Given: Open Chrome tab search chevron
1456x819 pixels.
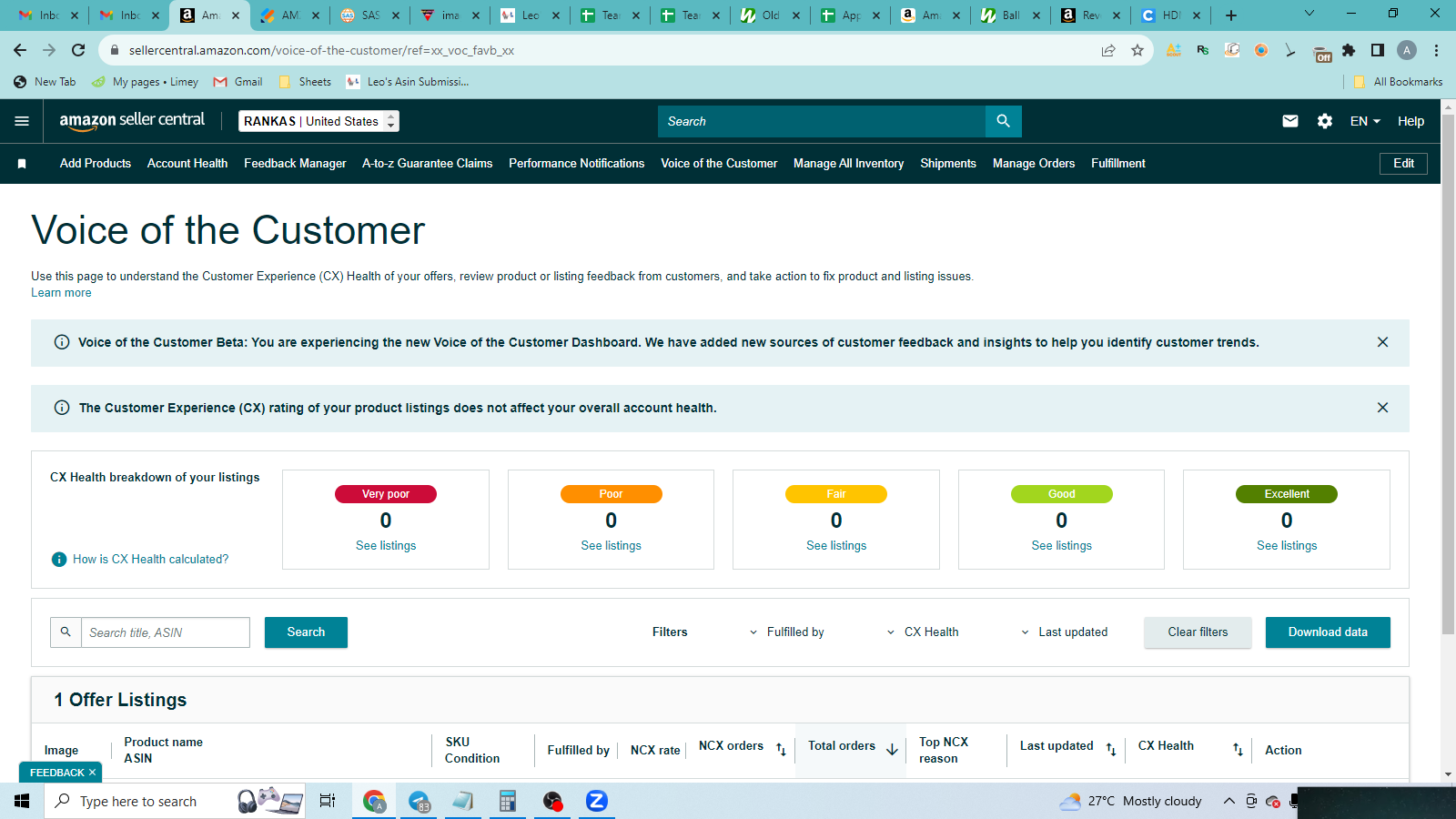Looking at the screenshot, I should (1309, 14).
